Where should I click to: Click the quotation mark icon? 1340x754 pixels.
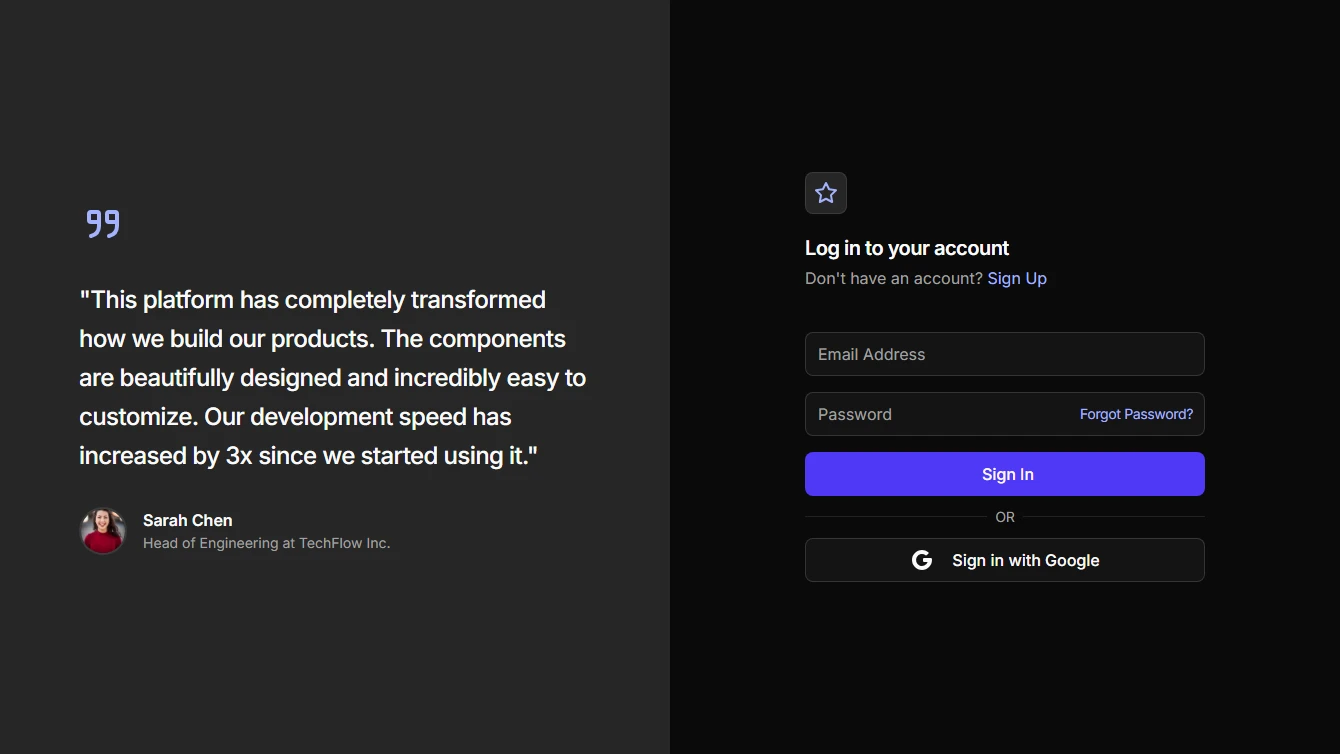click(101, 223)
